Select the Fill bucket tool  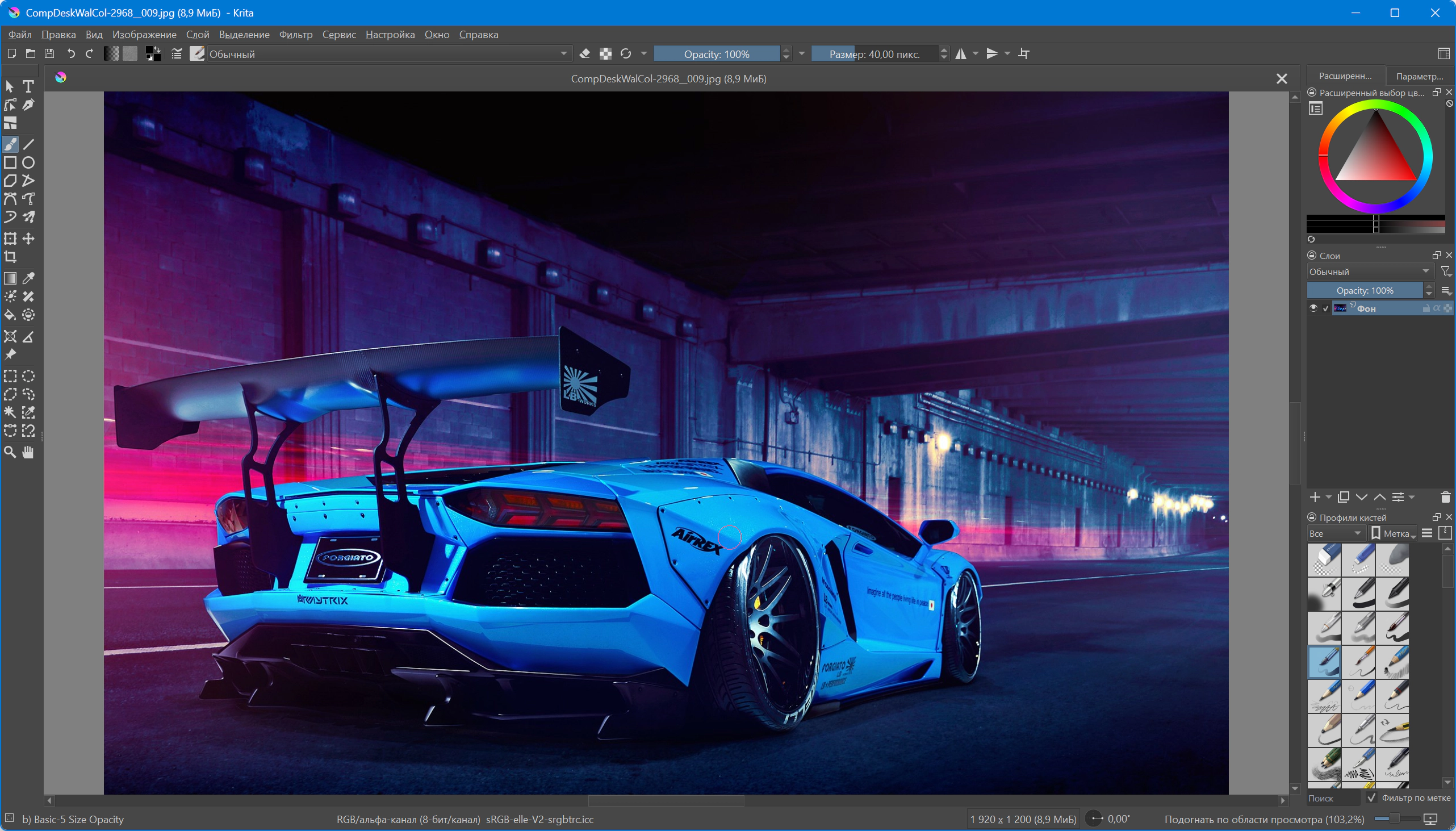(10, 315)
